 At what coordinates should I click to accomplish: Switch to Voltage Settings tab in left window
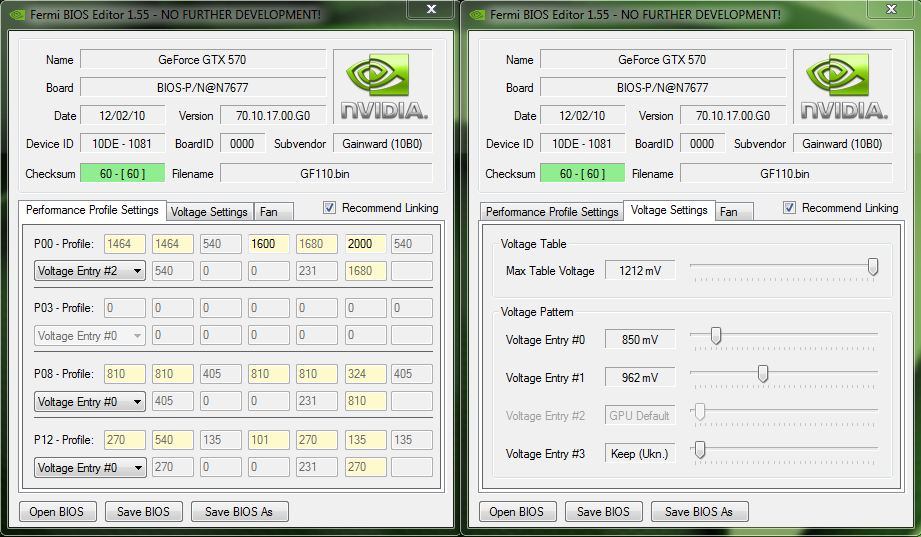(x=209, y=212)
